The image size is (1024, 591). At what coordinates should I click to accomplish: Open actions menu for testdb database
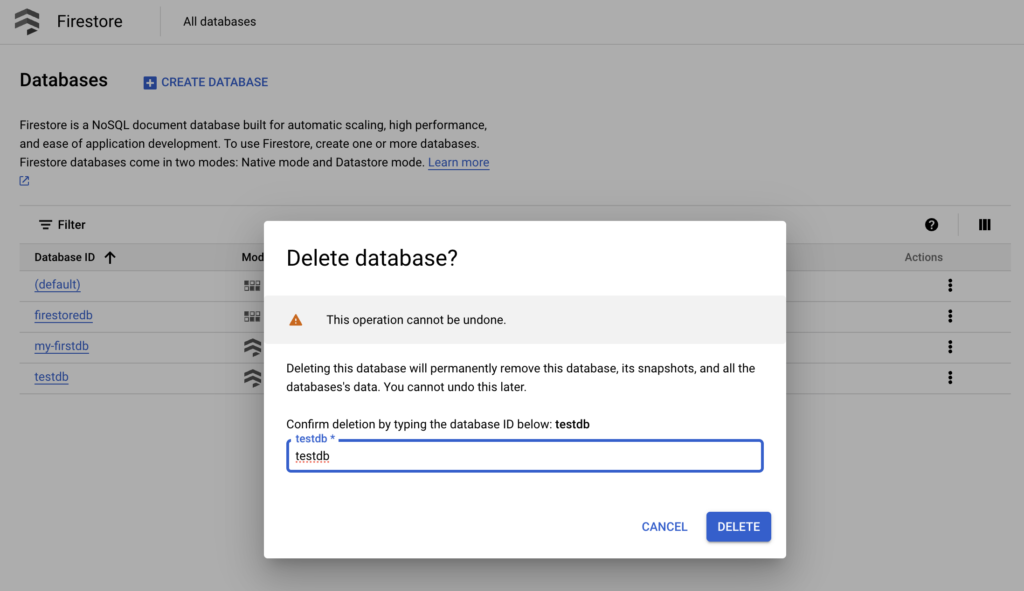click(950, 377)
